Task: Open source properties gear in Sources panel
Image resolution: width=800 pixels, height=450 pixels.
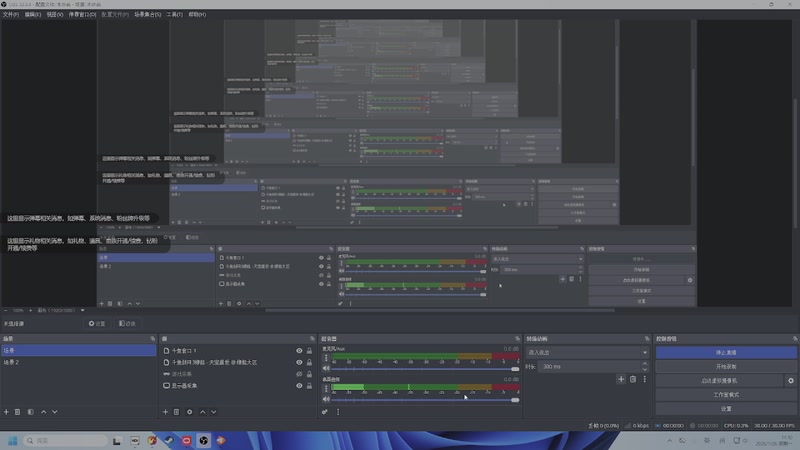Action: click(189, 412)
